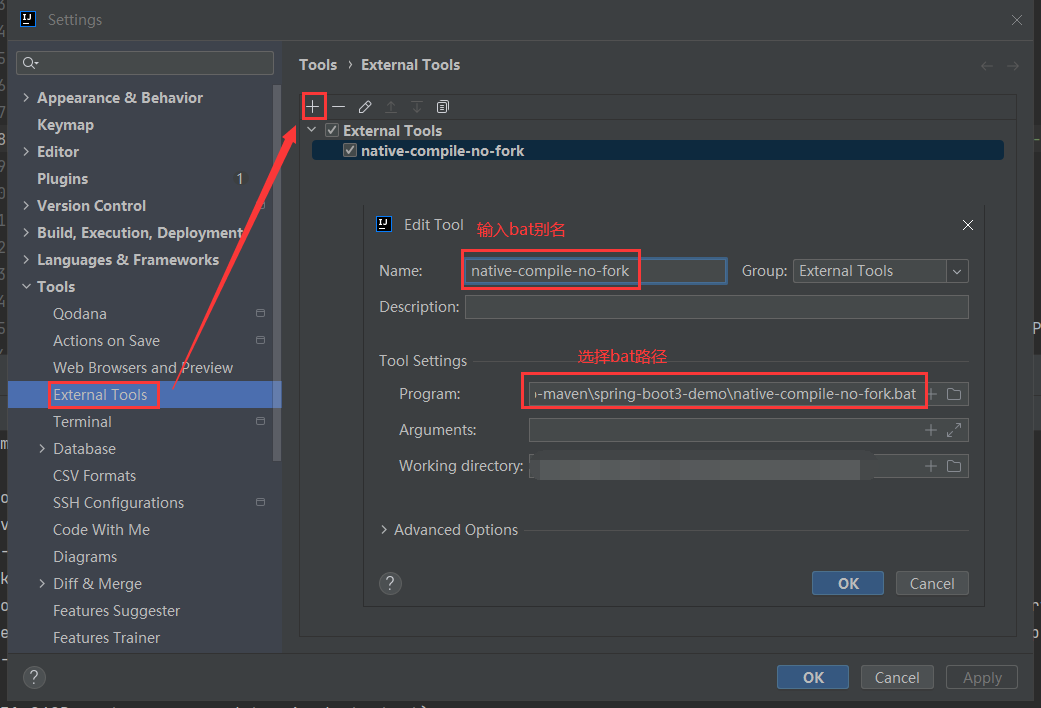Collapse the External Tools tree node
The height and width of the screenshot is (708, 1041).
point(311,130)
